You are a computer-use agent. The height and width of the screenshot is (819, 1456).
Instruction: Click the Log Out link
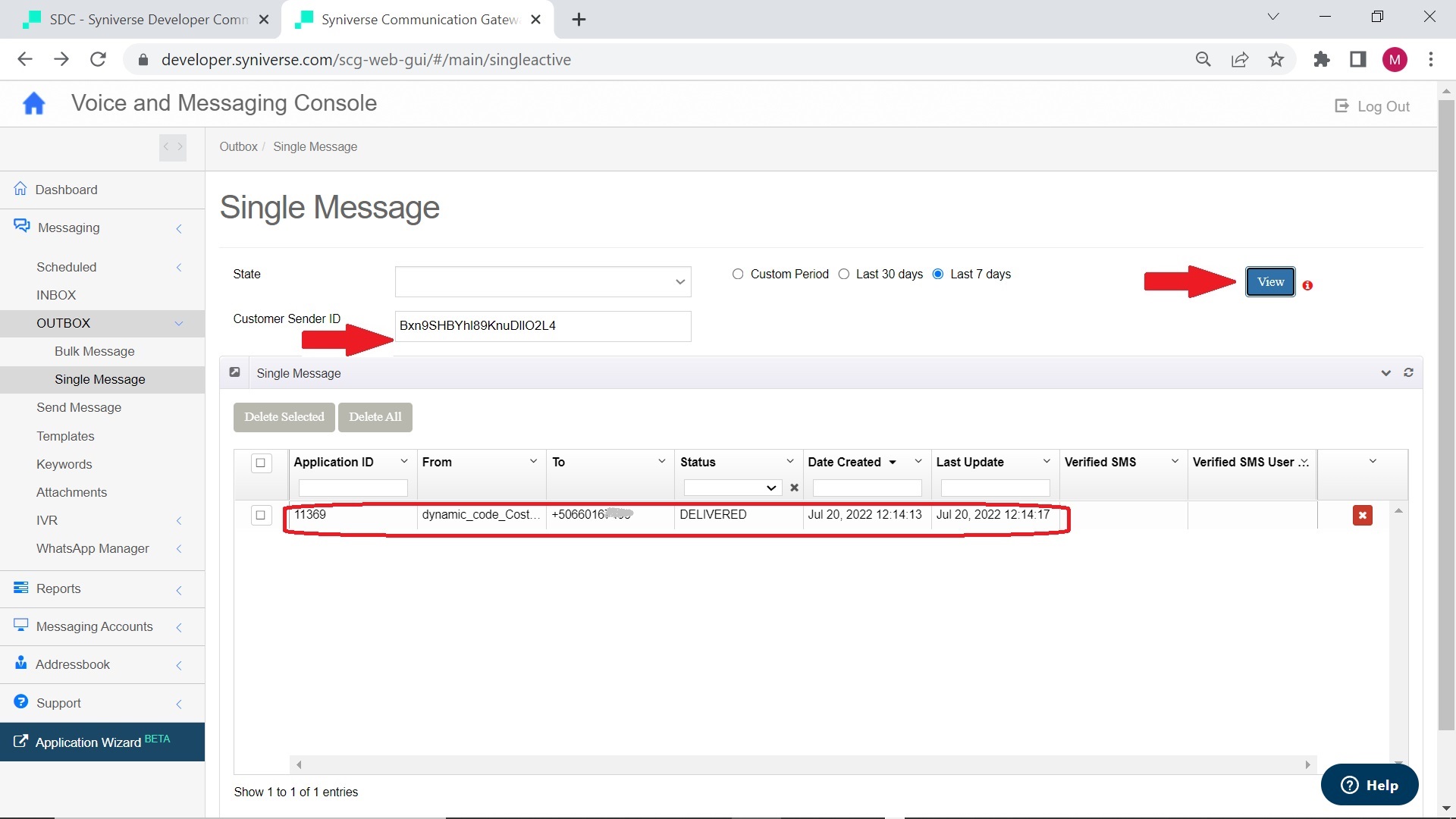tap(1373, 107)
